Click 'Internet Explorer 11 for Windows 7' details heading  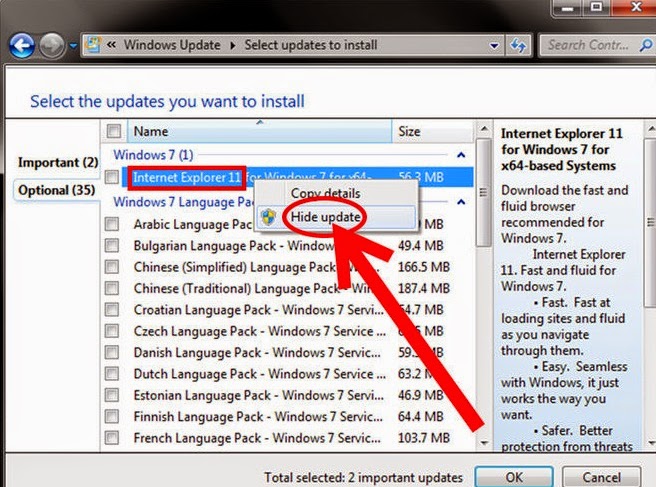point(561,149)
